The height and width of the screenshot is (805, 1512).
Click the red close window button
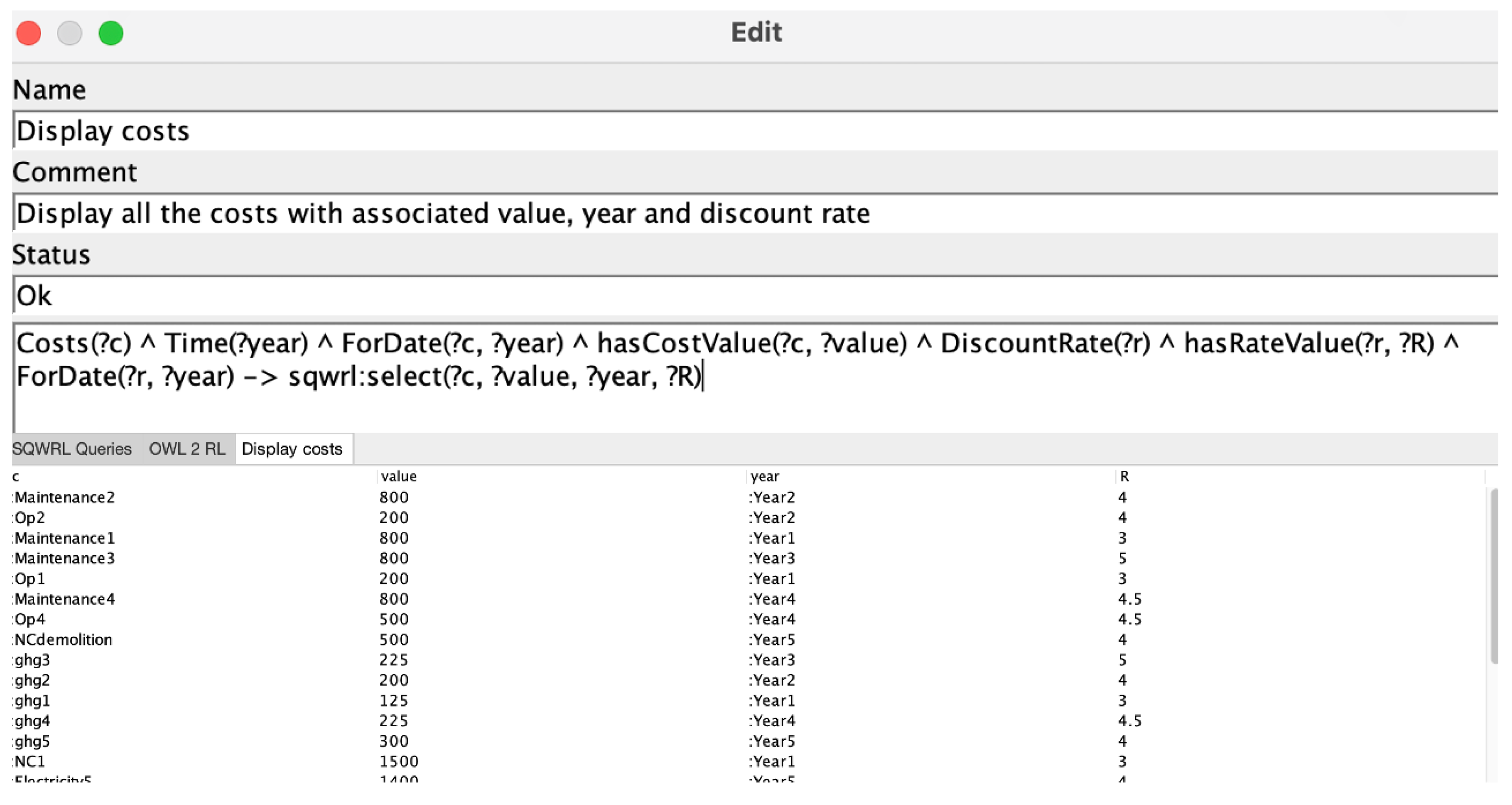(28, 33)
